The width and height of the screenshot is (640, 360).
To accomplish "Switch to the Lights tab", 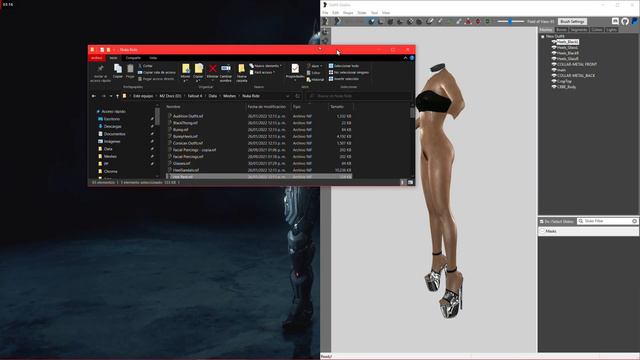I will (611, 30).
